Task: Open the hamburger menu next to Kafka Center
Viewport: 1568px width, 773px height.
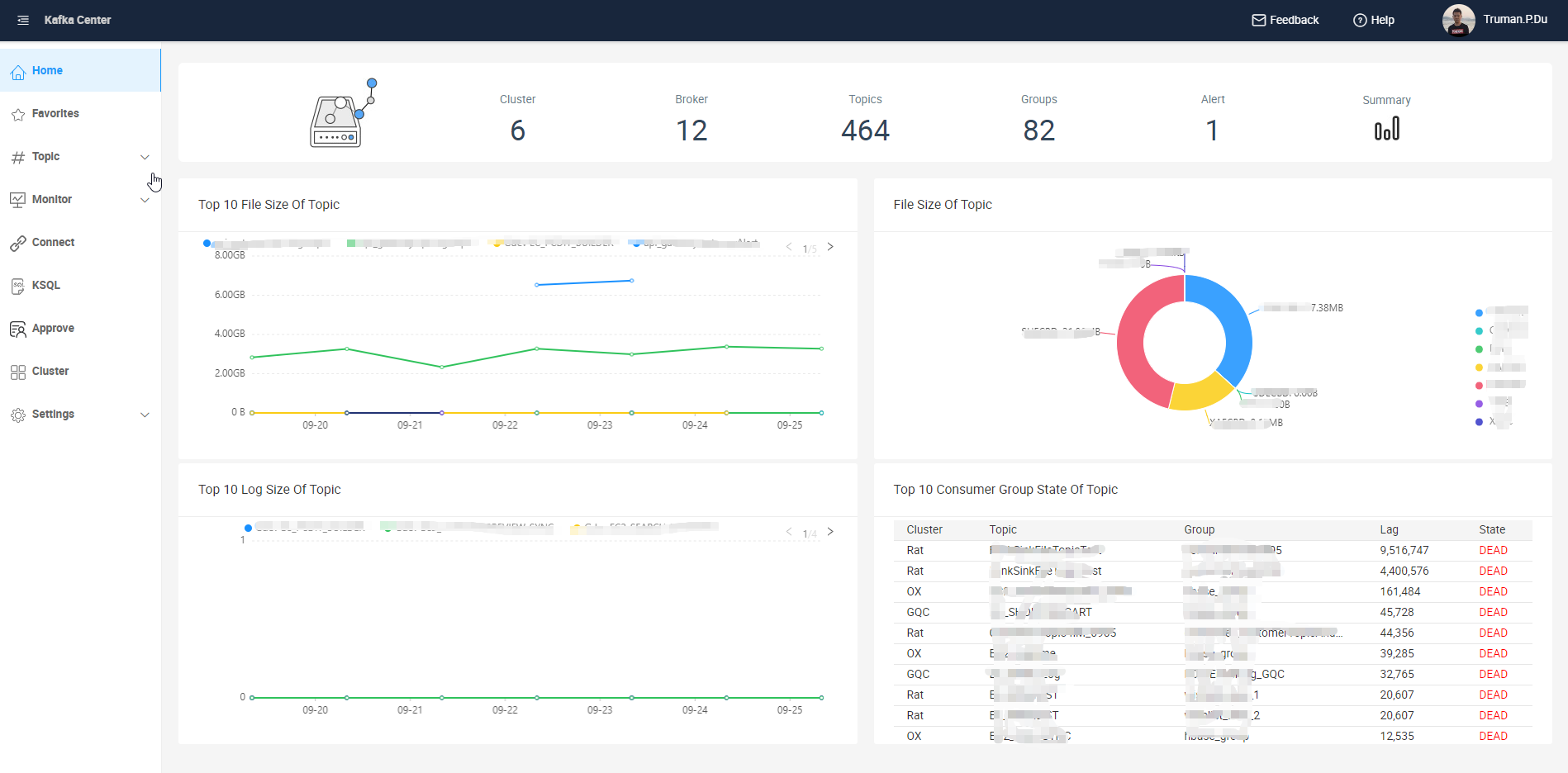Action: (23, 20)
